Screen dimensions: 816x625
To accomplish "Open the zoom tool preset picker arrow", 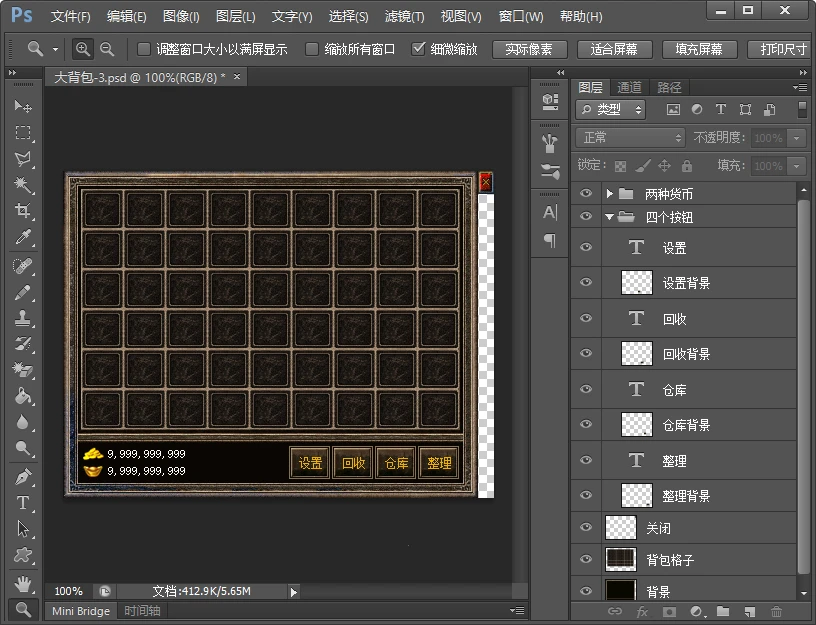I will pyautogui.click(x=55, y=49).
